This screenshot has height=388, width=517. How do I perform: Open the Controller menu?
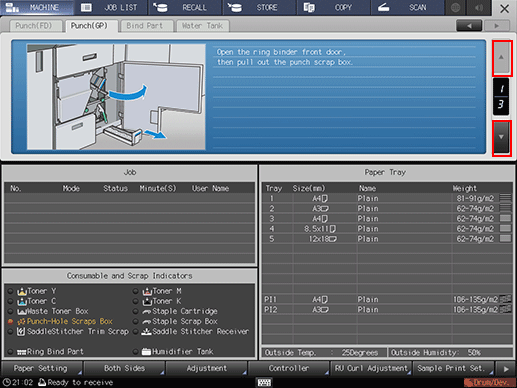[289, 369]
